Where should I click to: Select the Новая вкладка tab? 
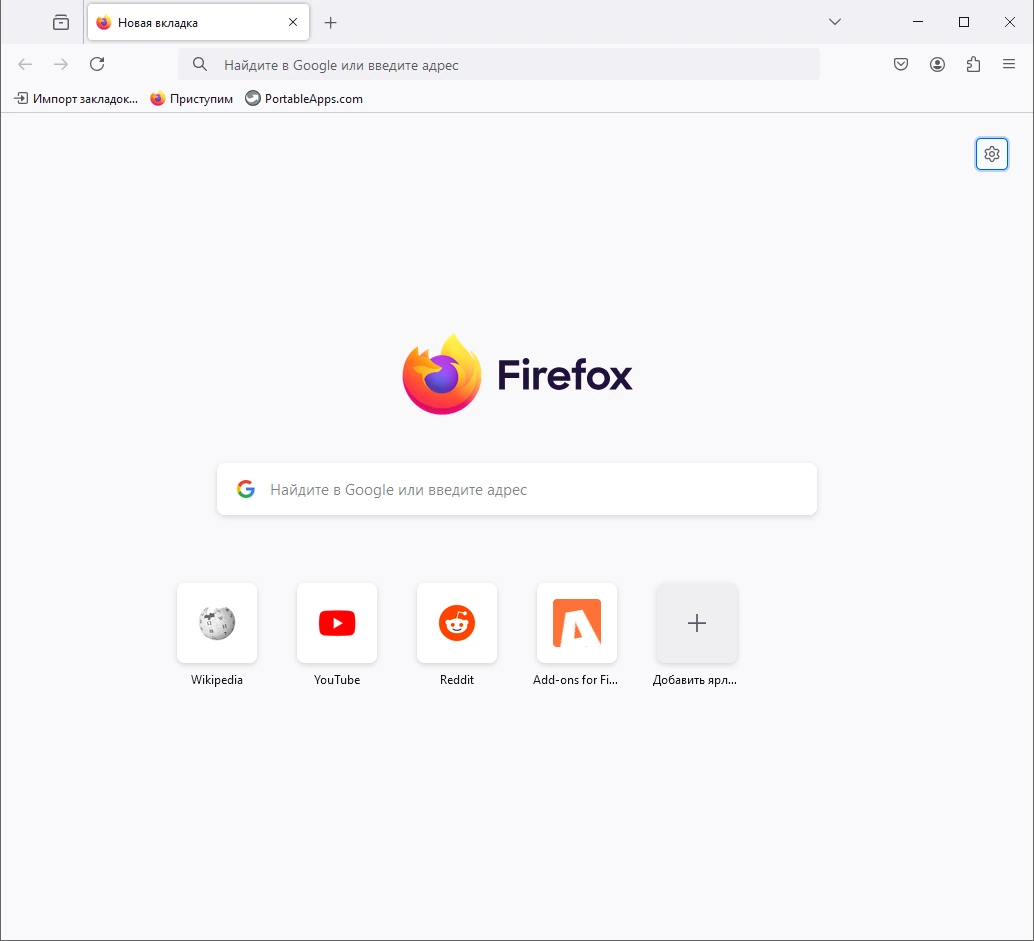coord(198,22)
